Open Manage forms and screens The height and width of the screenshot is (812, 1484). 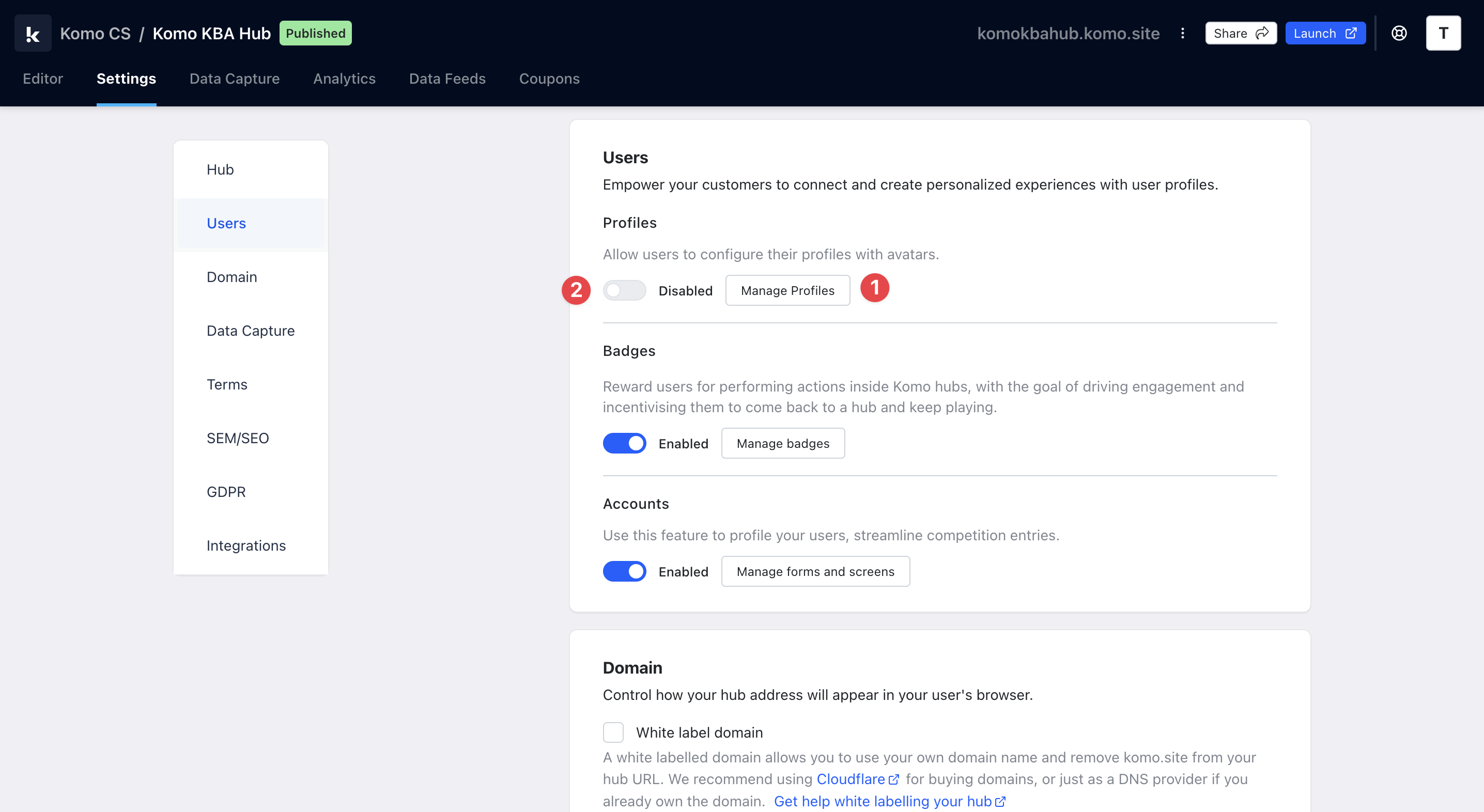(x=814, y=571)
